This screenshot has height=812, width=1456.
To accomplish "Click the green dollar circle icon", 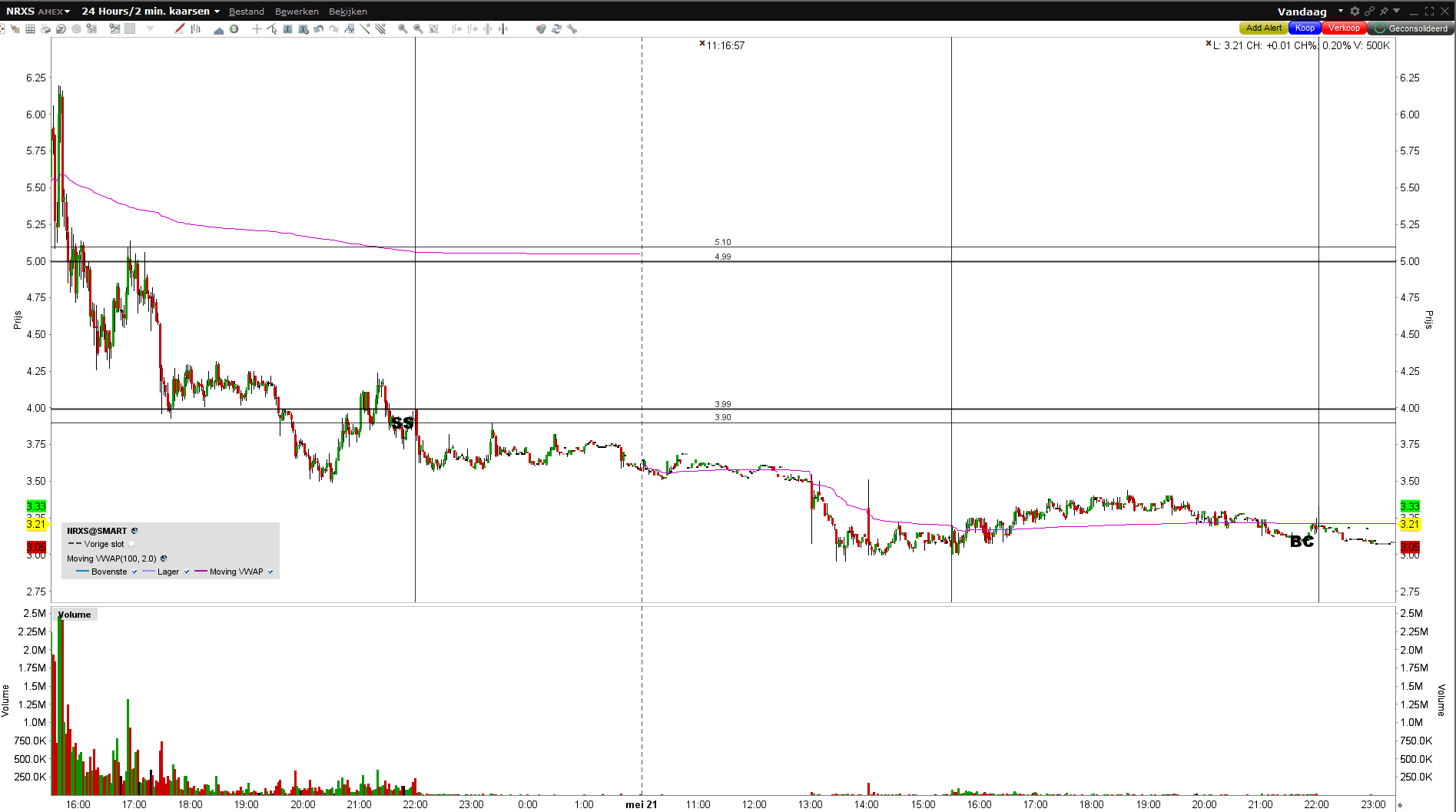I will pos(234,29).
